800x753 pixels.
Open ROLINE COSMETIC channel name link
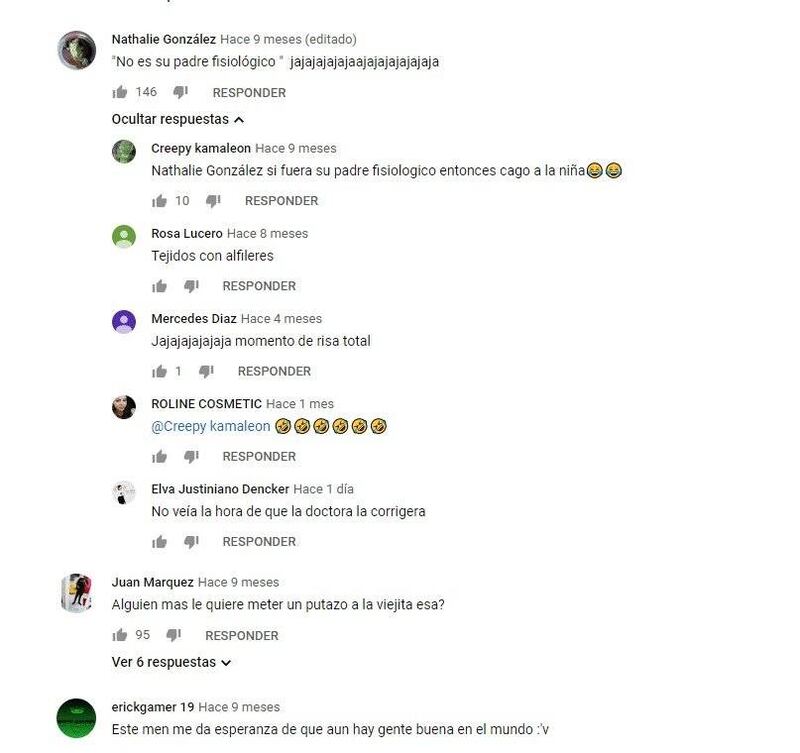pyautogui.click(x=207, y=404)
